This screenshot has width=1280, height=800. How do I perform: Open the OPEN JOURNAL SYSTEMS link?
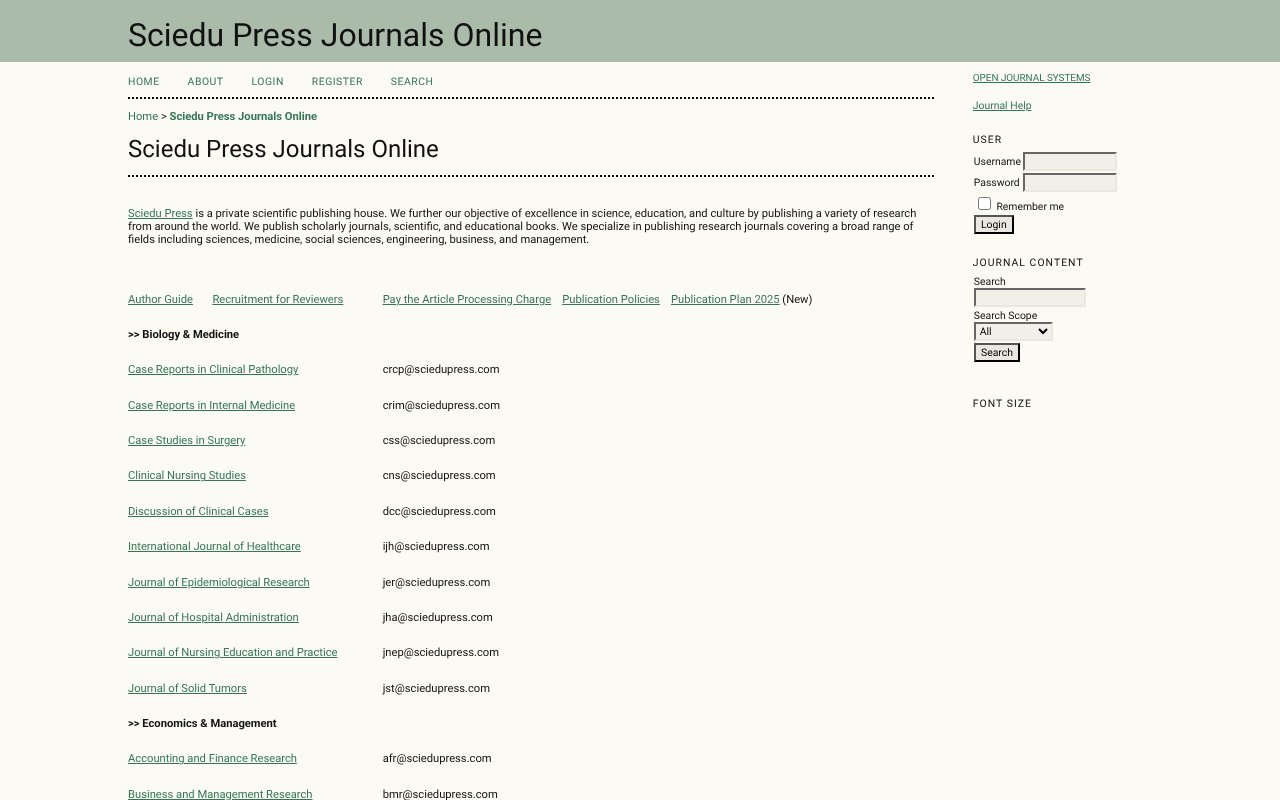1031,77
